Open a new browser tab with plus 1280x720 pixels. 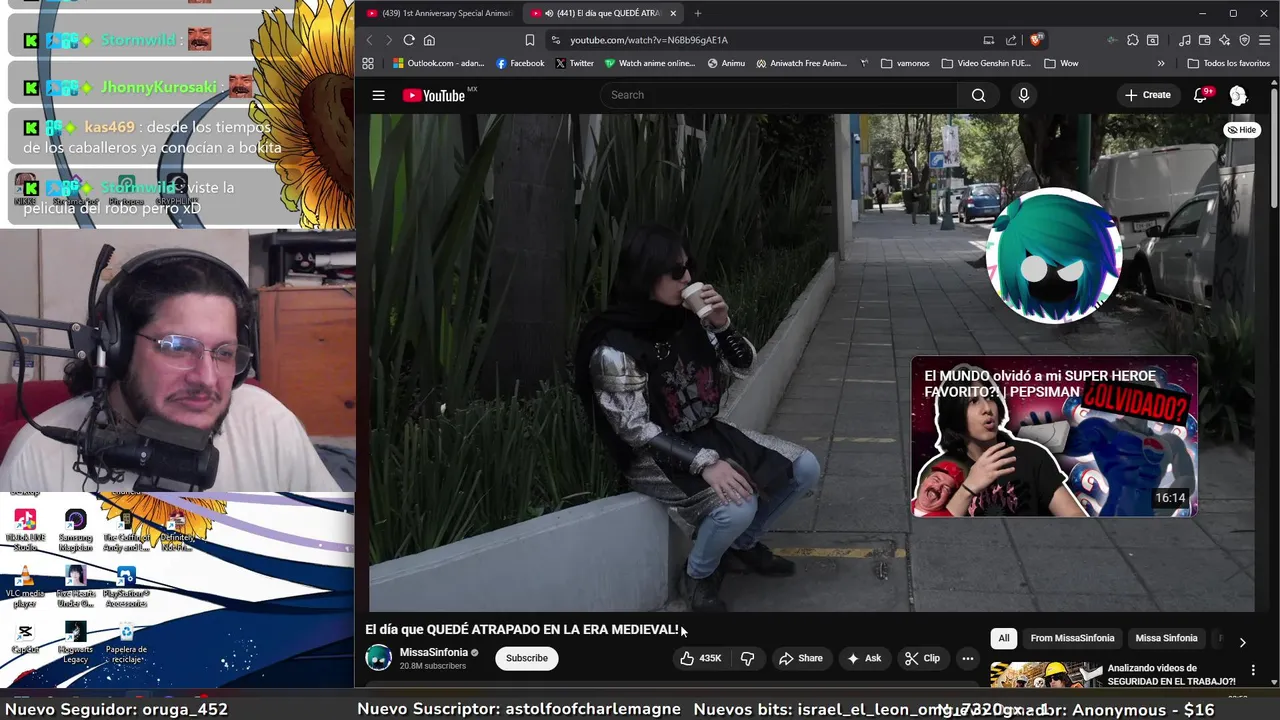click(x=698, y=13)
